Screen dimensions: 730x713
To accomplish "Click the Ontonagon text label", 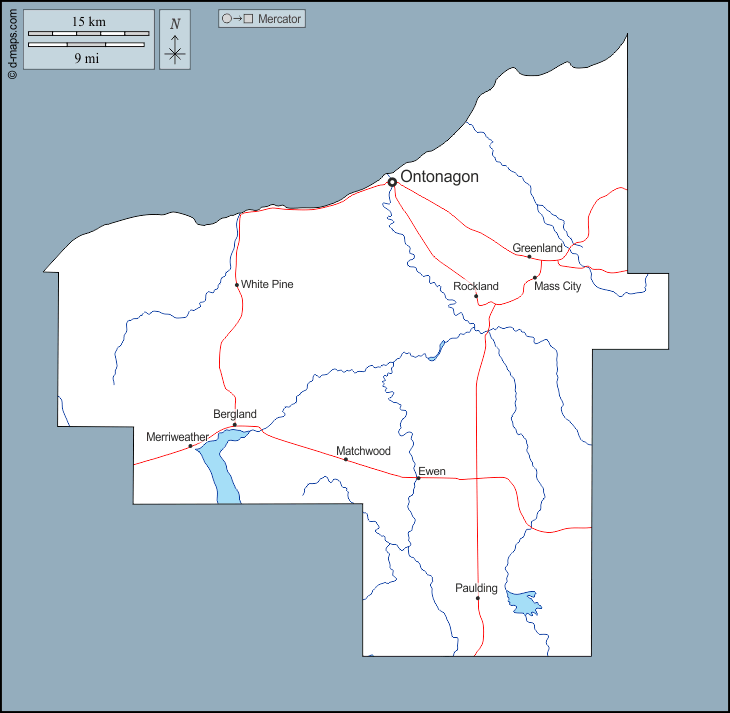I will click(x=439, y=177).
